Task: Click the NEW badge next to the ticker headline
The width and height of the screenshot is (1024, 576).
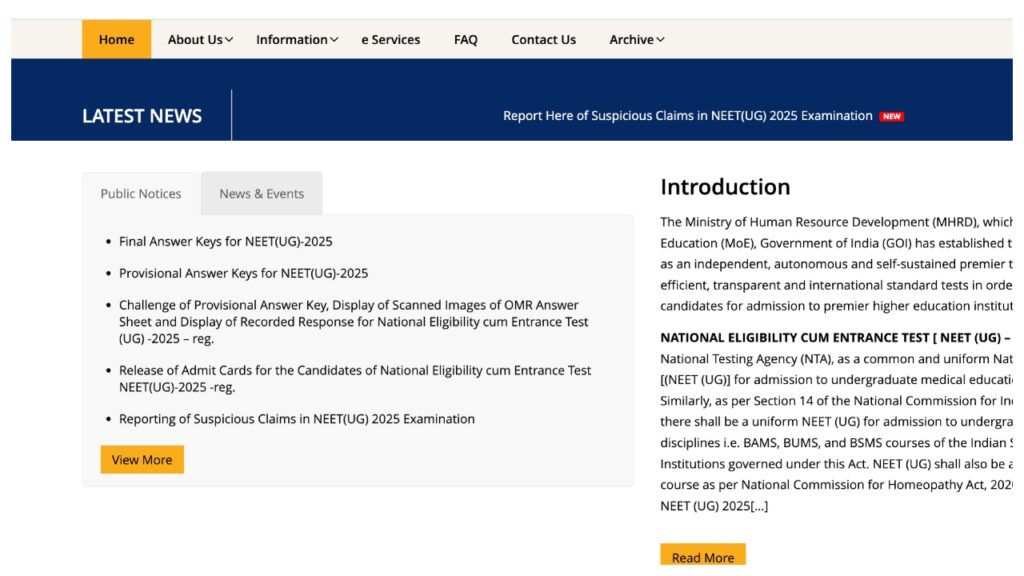Action: (891, 115)
